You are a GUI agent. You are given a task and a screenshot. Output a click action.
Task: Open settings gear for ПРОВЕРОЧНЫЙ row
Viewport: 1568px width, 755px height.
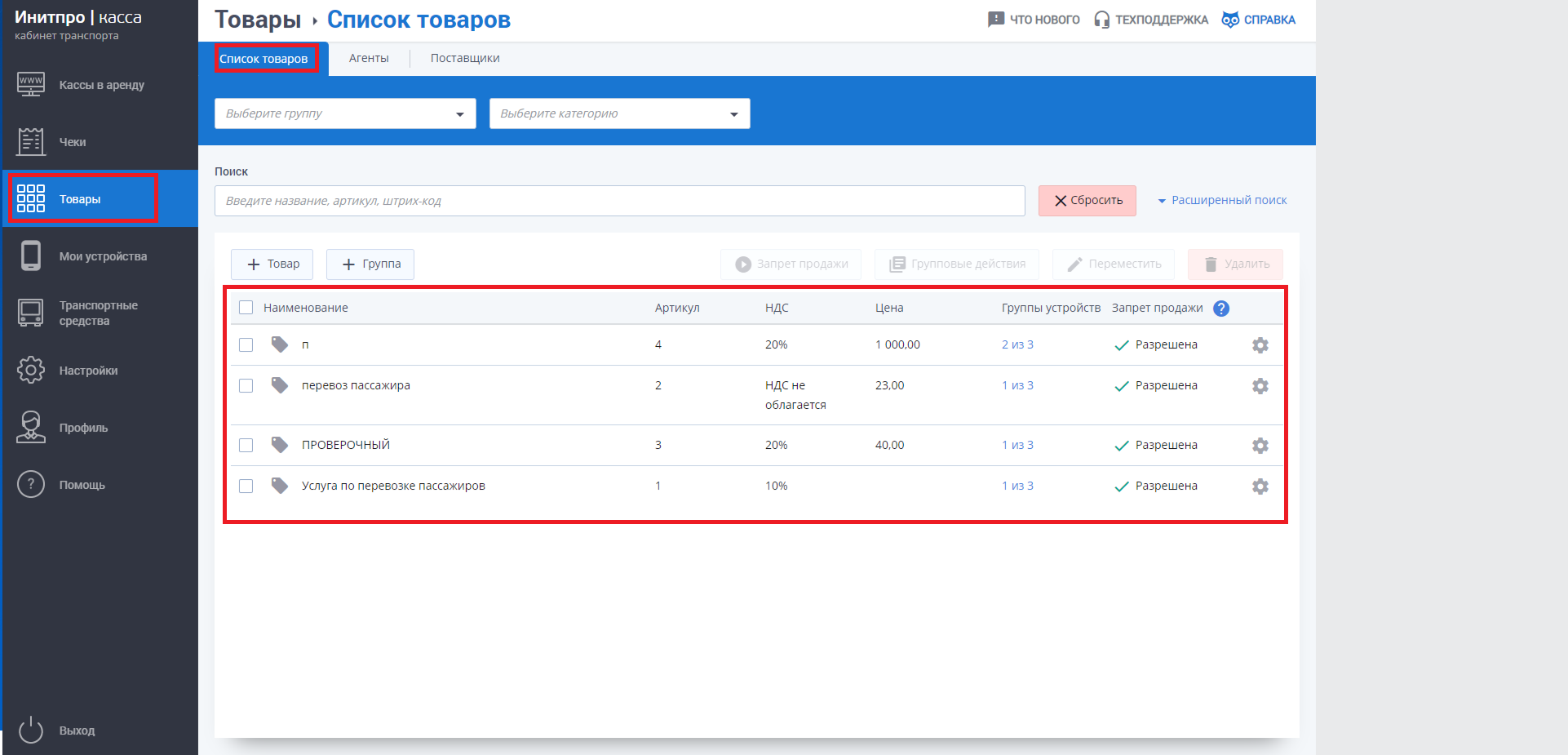(1260, 446)
